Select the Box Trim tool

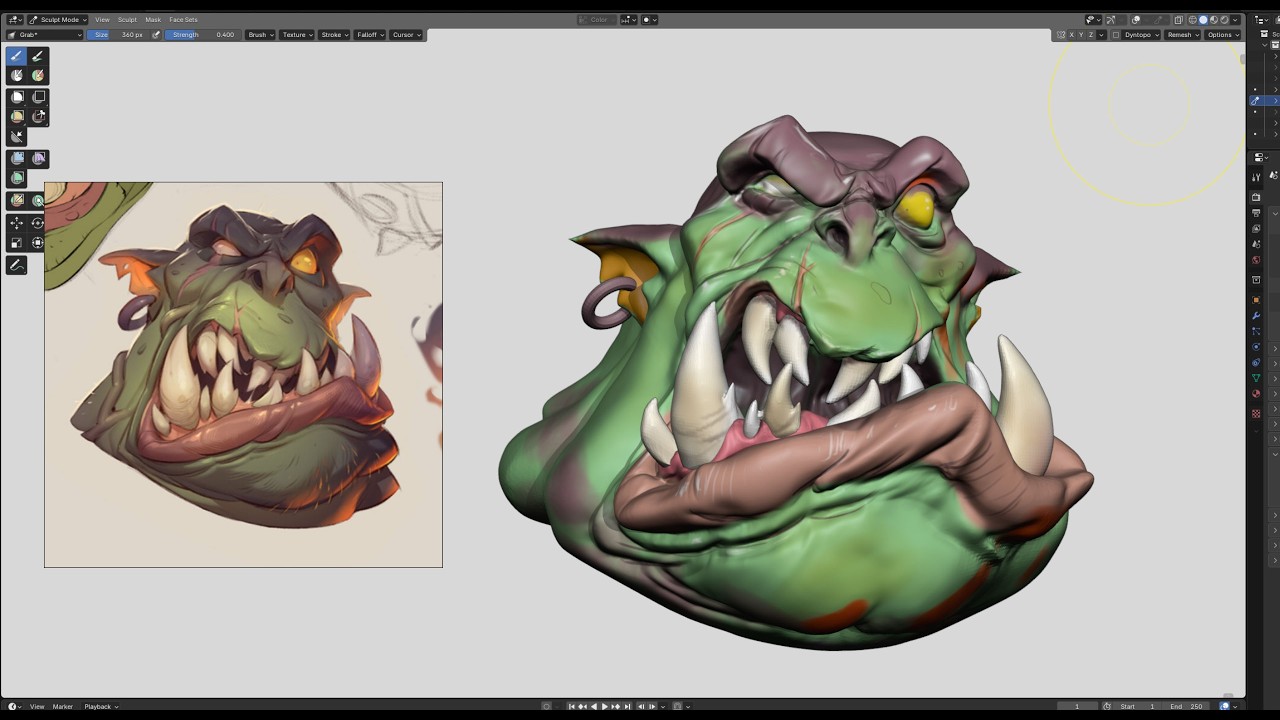click(x=38, y=116)
